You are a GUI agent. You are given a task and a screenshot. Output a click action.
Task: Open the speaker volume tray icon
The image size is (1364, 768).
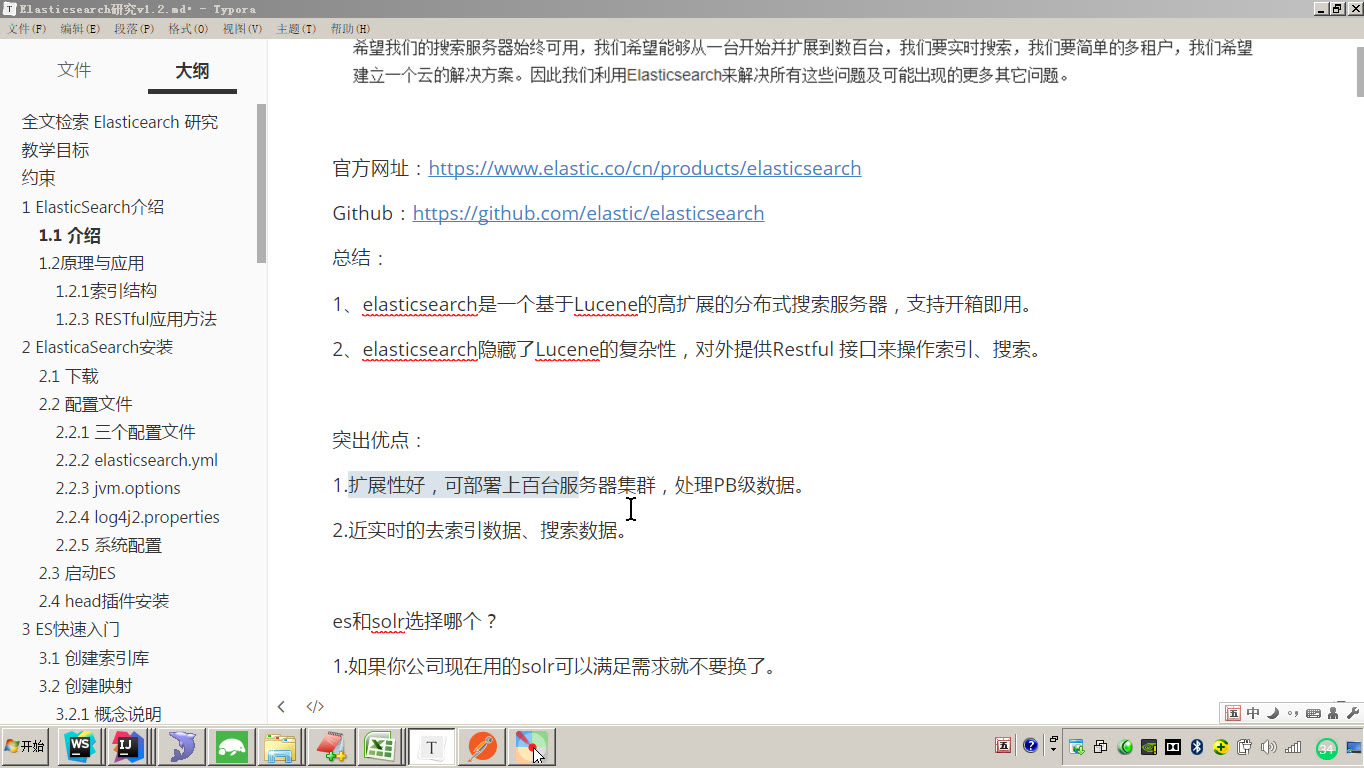(x=1269, y=747)
